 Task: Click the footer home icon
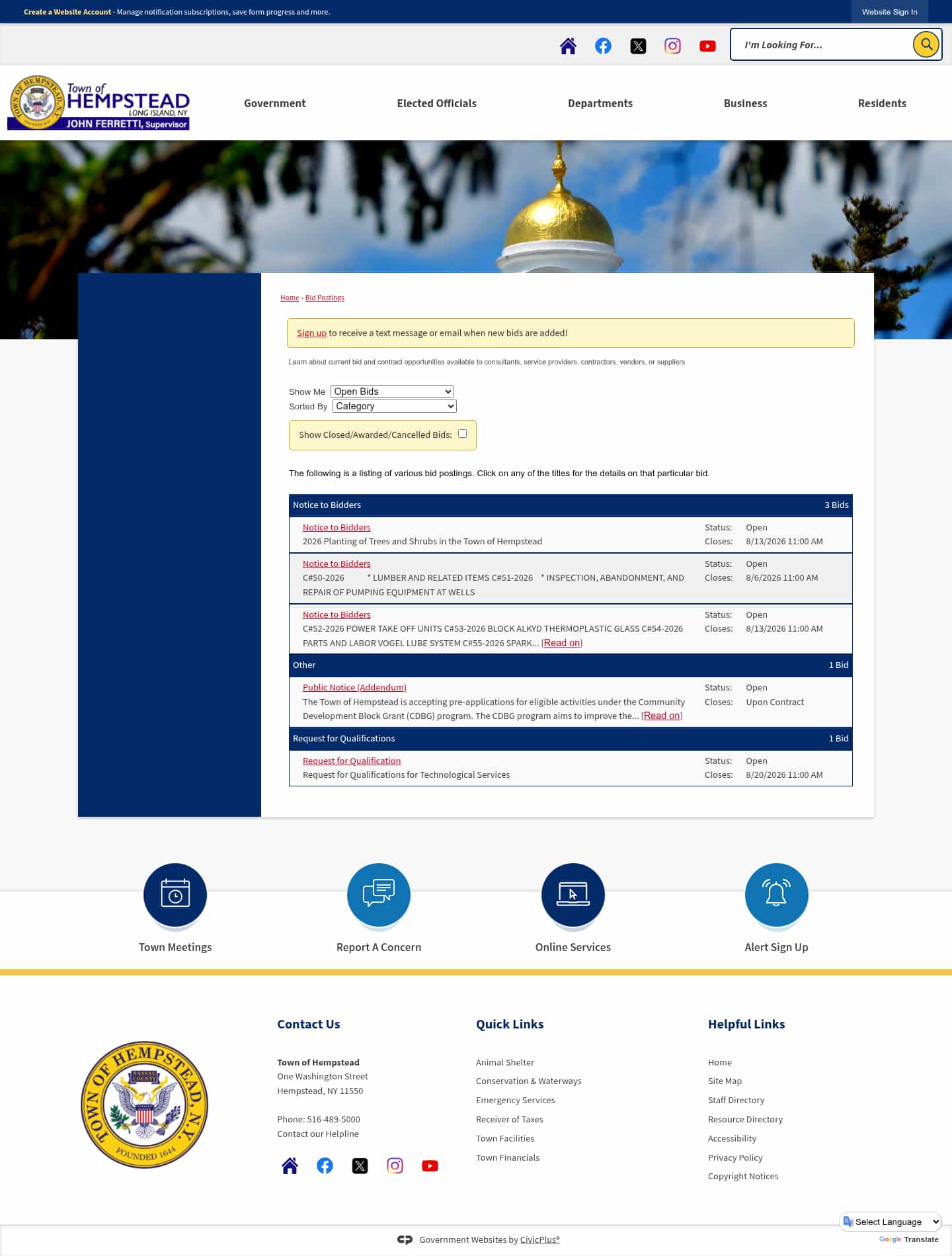point(290,1165)
